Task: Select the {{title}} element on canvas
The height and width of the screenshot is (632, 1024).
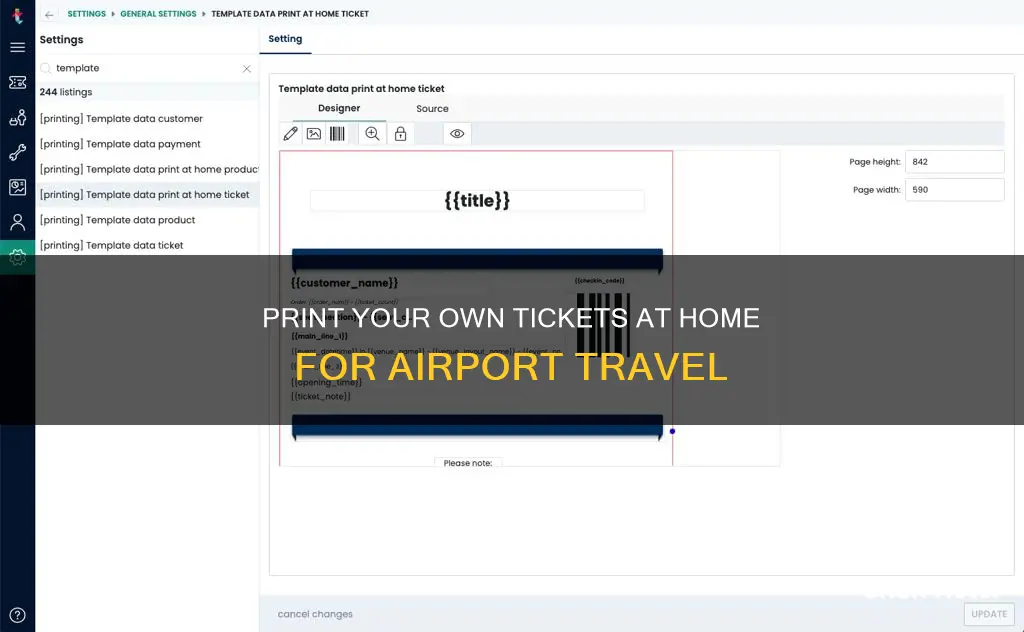Action: [477, 200]
